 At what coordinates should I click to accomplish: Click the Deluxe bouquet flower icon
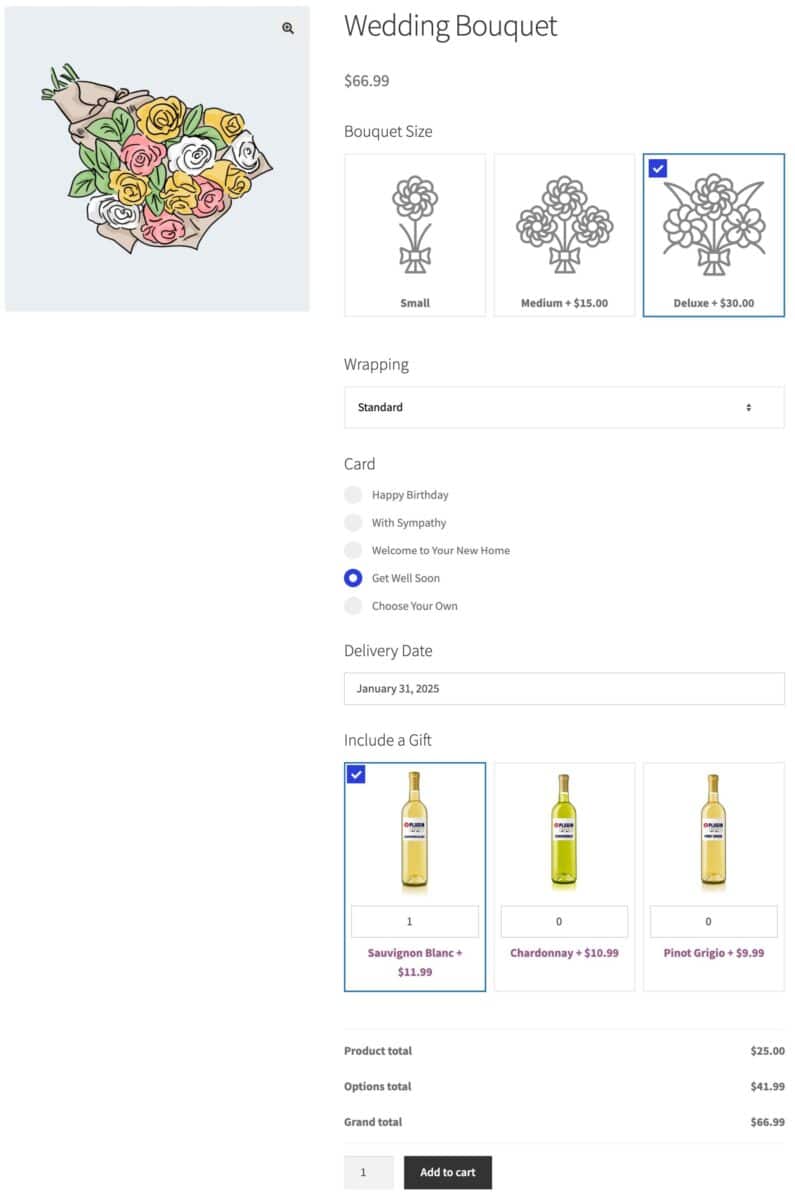pos(714,224)
